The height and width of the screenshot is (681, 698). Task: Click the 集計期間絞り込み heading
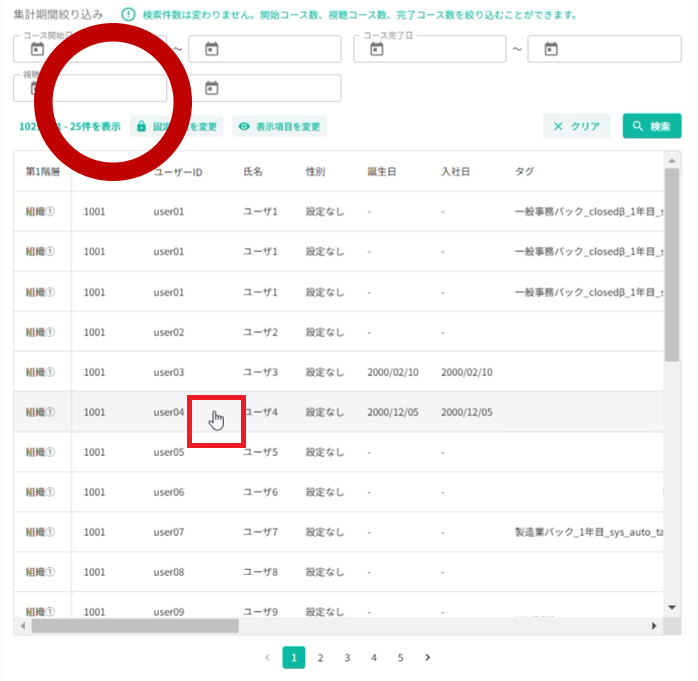(x=58, y=15)
